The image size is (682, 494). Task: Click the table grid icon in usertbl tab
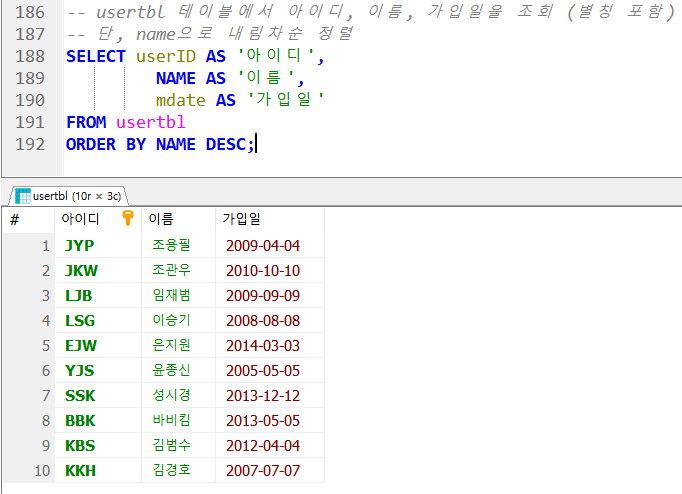(x=23, y=196)
